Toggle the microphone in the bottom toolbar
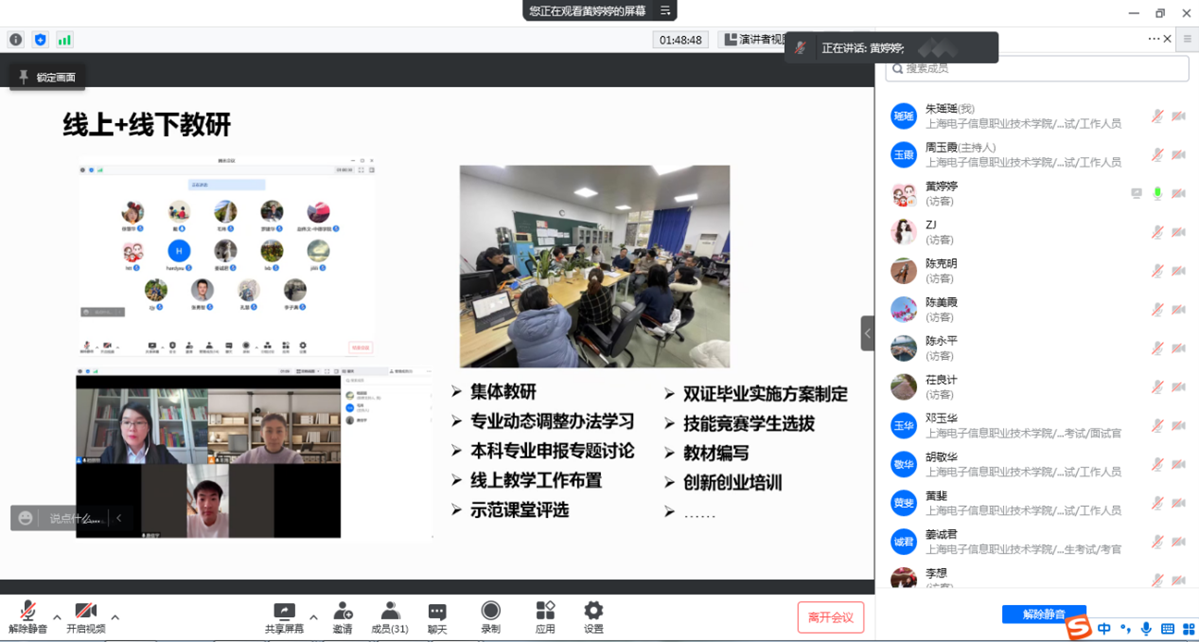The height and width of the screenshot is (642, 1199). (28, 611)
